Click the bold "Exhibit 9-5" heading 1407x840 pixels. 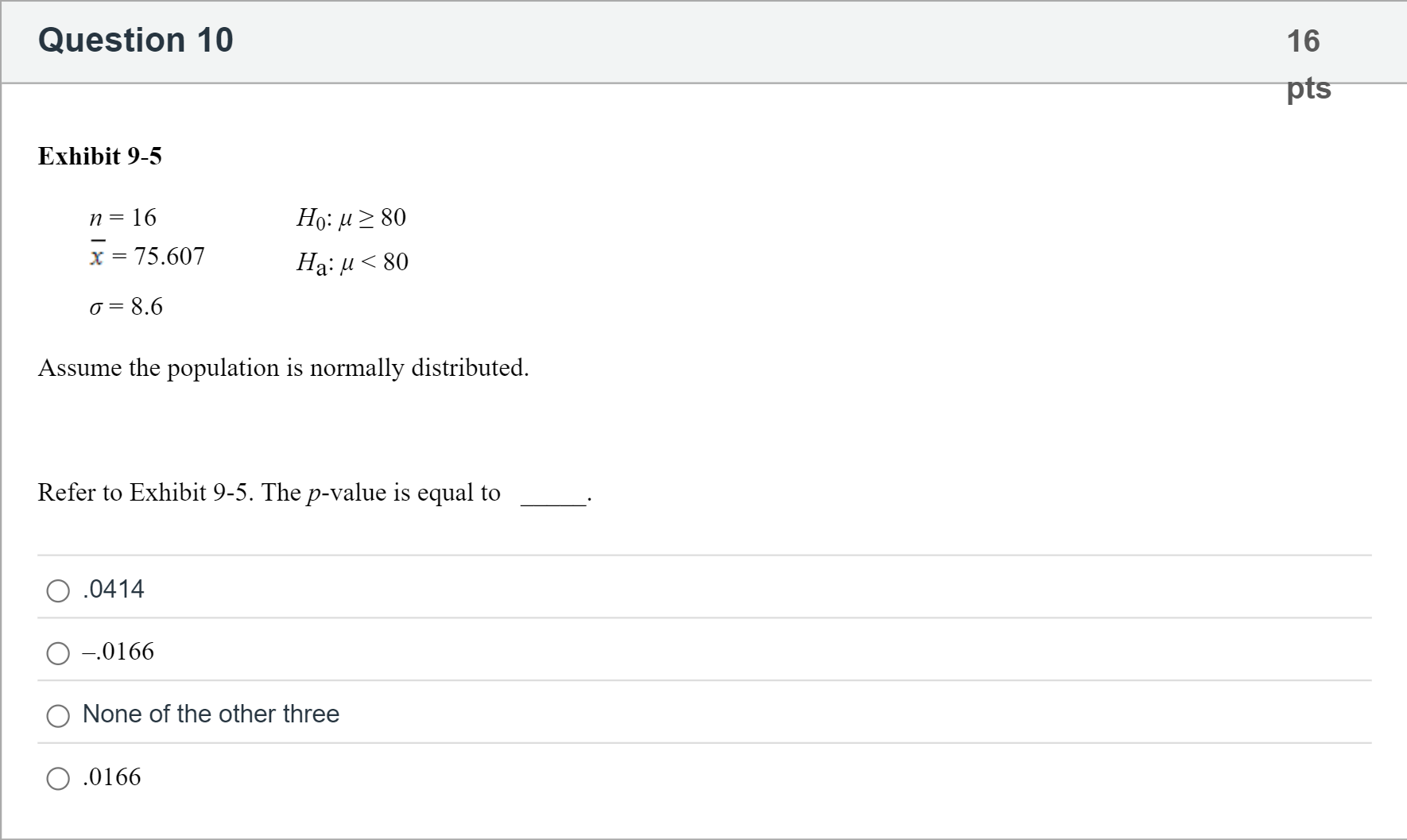point(100,156)
